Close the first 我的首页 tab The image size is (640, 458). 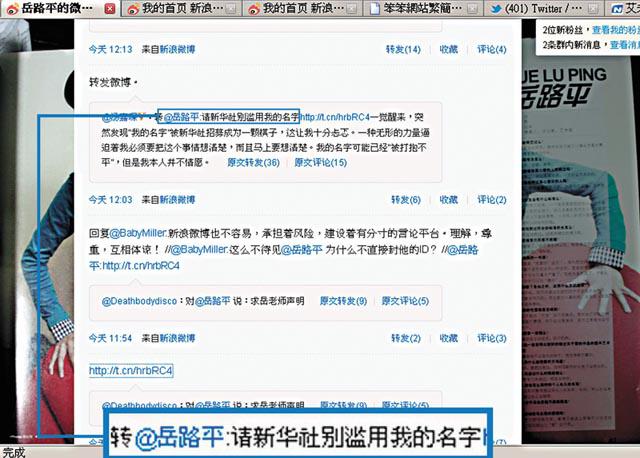click(231, 9)
